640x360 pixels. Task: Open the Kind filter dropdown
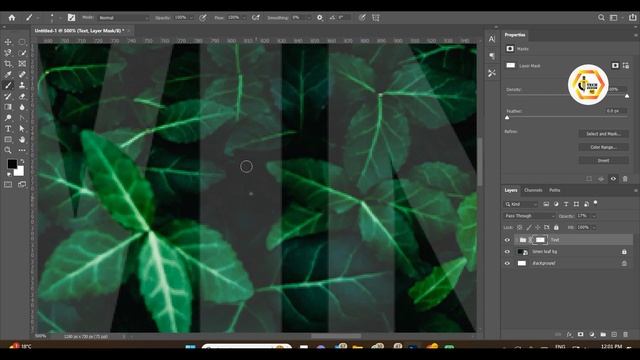pos(521,204)
